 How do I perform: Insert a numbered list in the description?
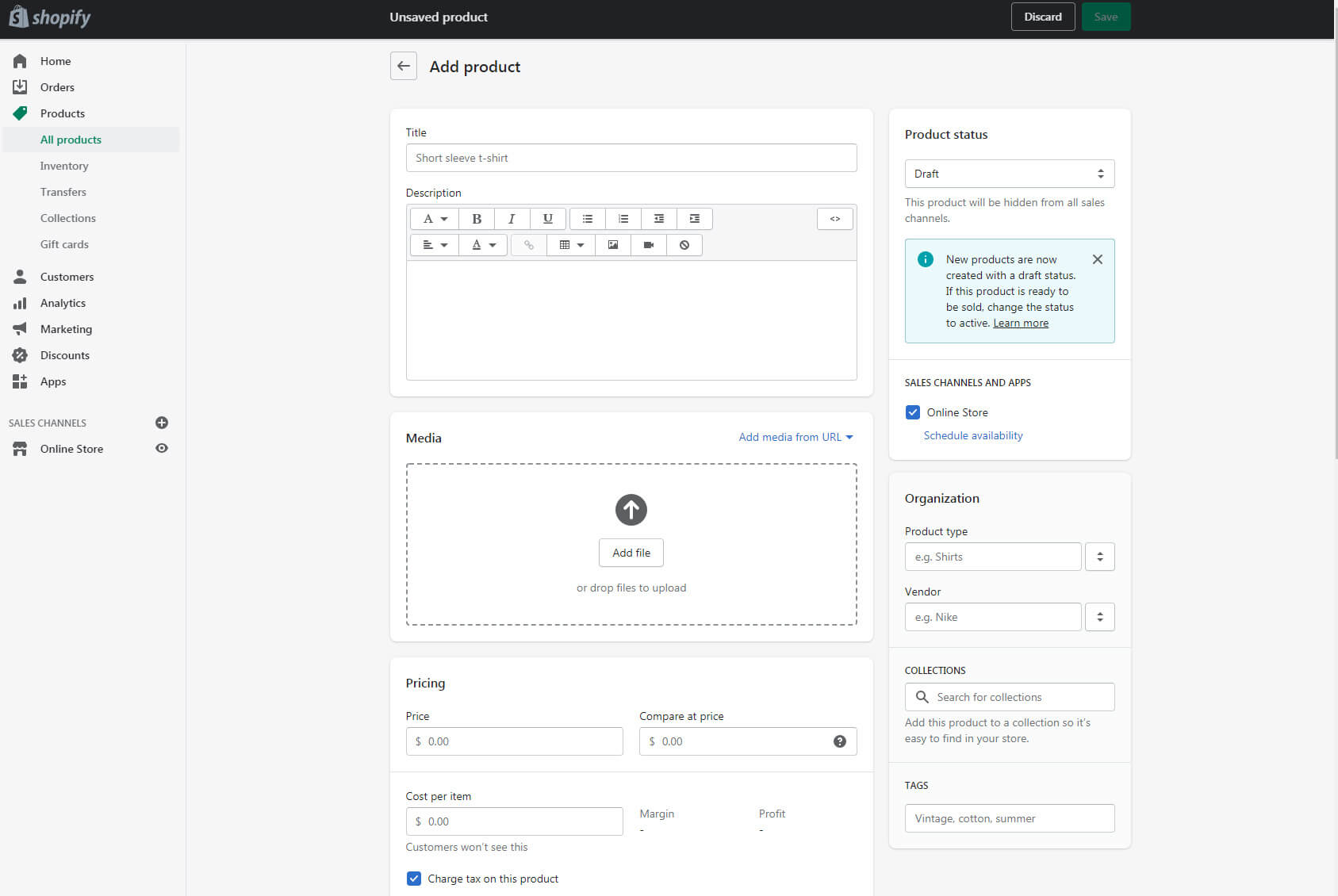(623, 218)
